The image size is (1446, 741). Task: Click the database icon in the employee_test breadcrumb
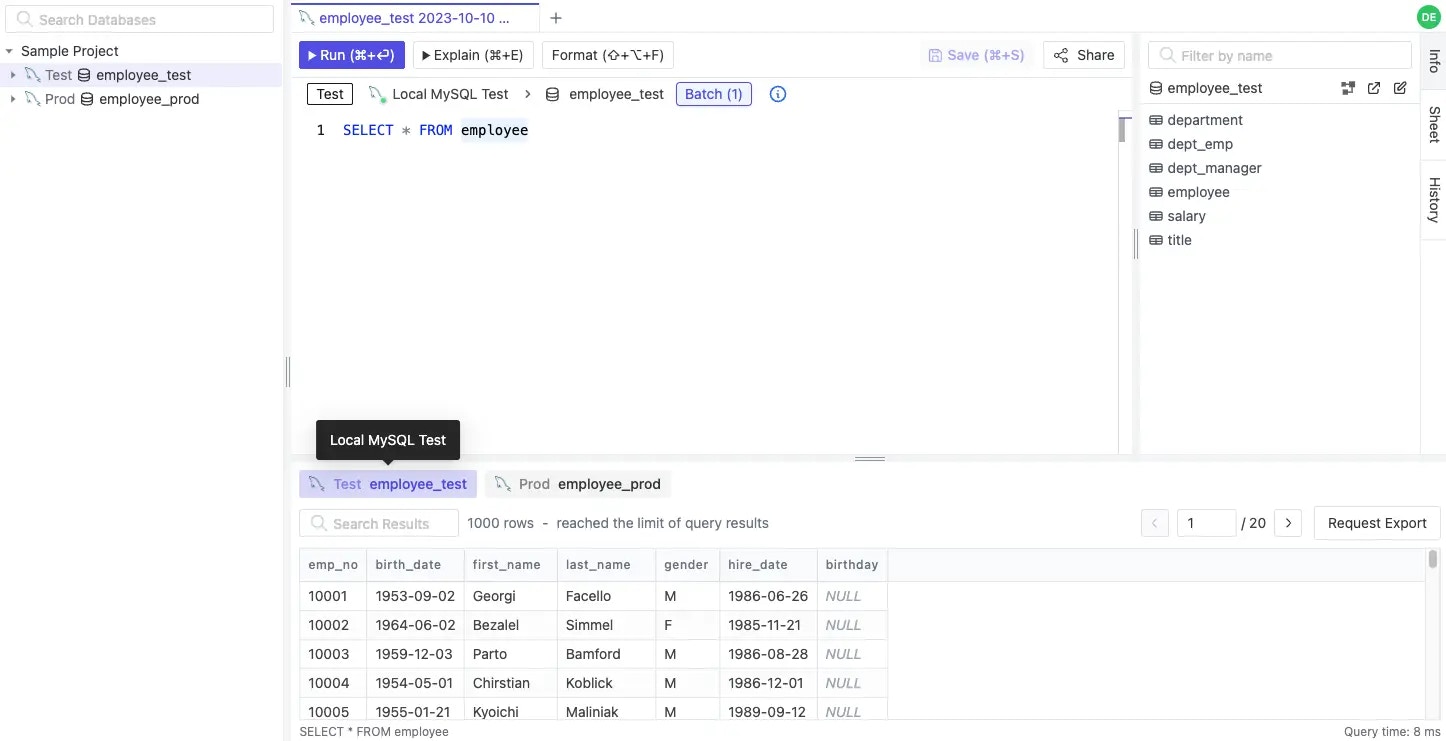(552, 94)
